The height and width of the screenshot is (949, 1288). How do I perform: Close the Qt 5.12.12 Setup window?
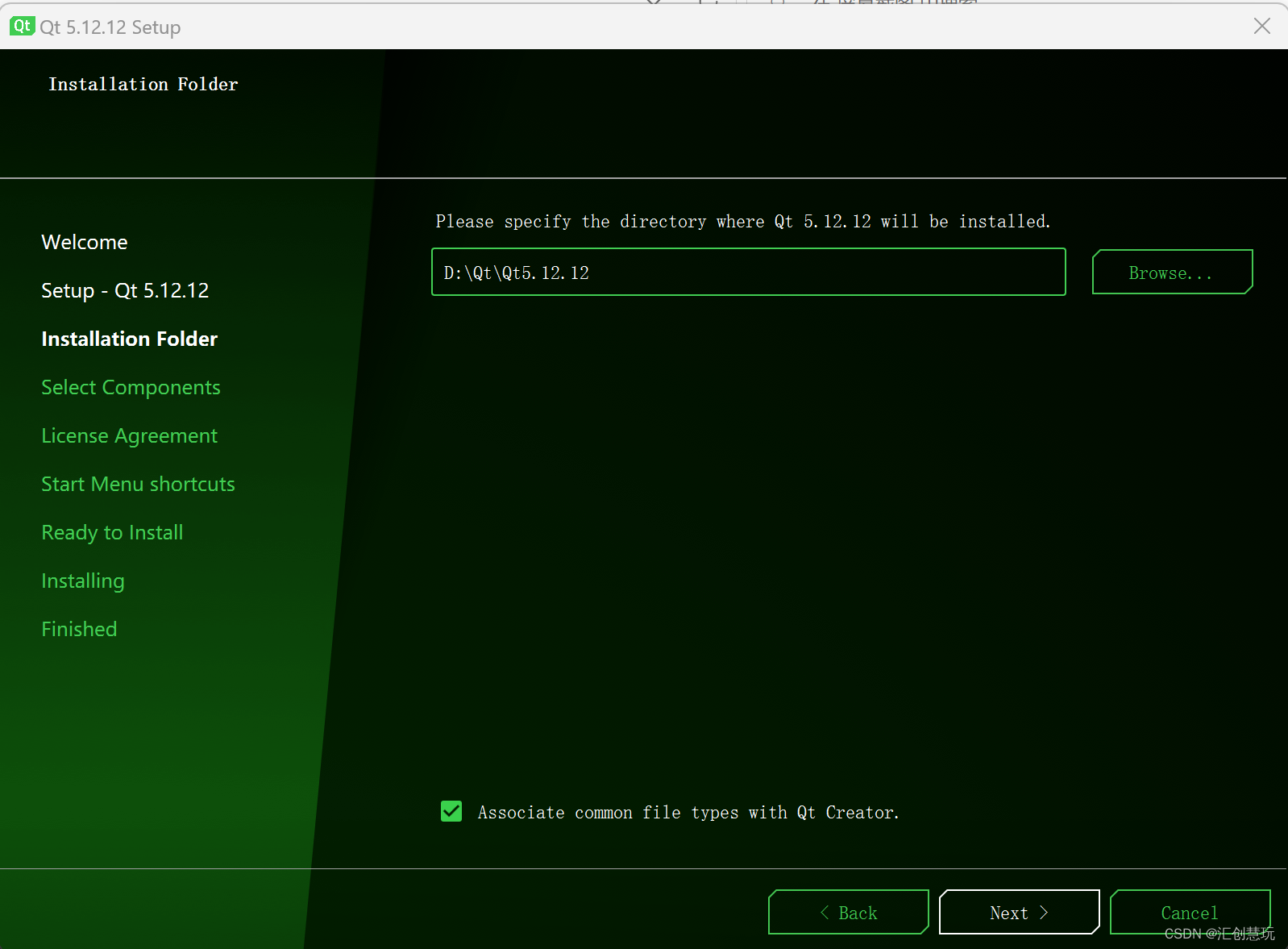1262,26
